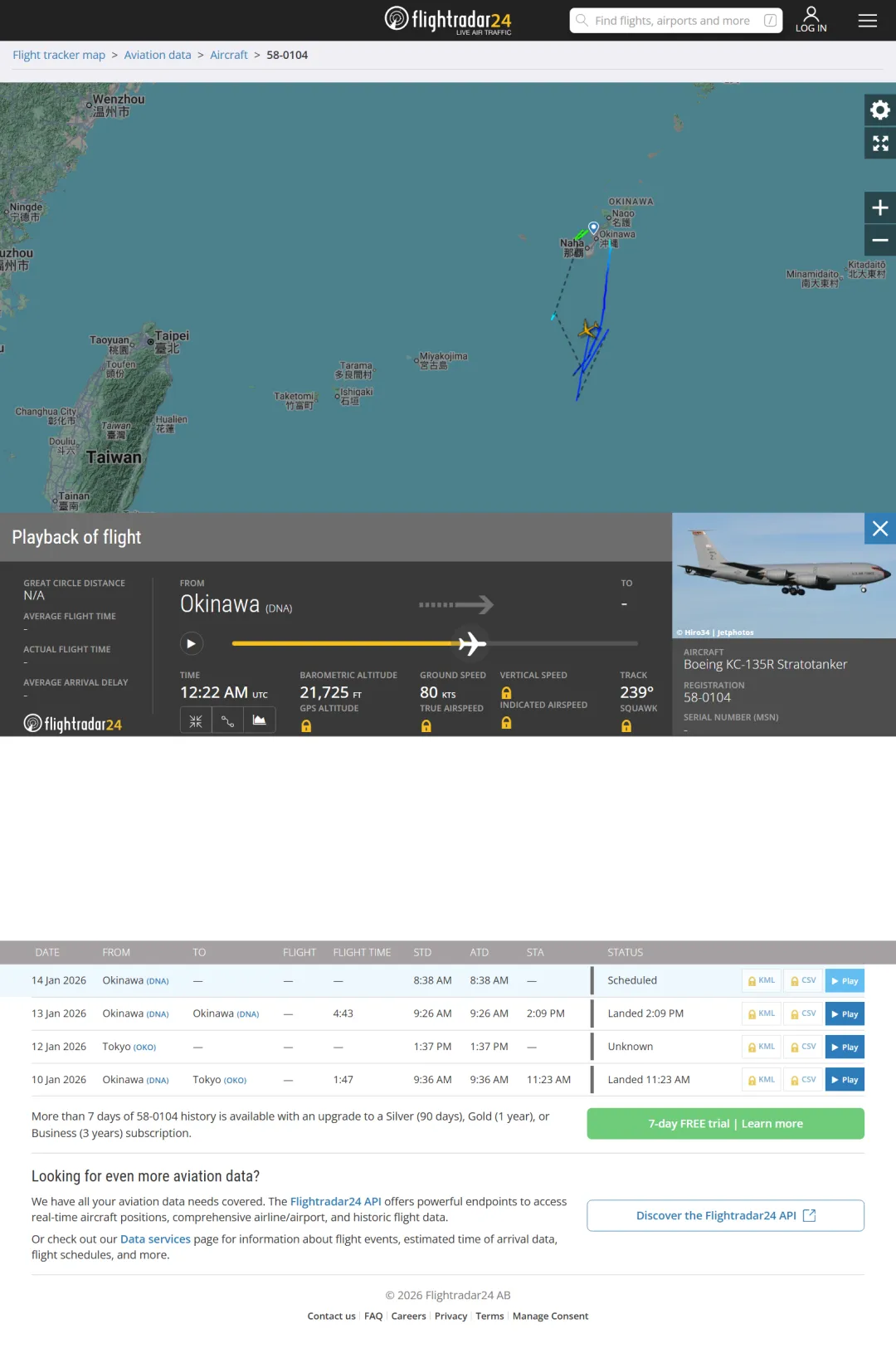Viewport: 896px width, 1348px height.
Task: Open FAQ footer link
Action: (x=373, y=1316)
